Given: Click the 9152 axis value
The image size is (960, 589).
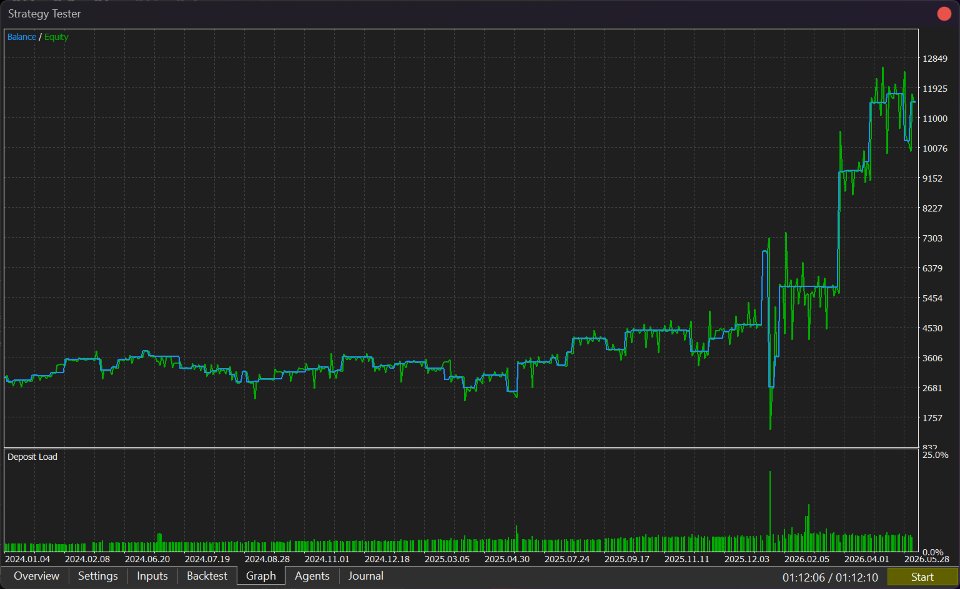Looking at the screenshot, I should 932,179.
